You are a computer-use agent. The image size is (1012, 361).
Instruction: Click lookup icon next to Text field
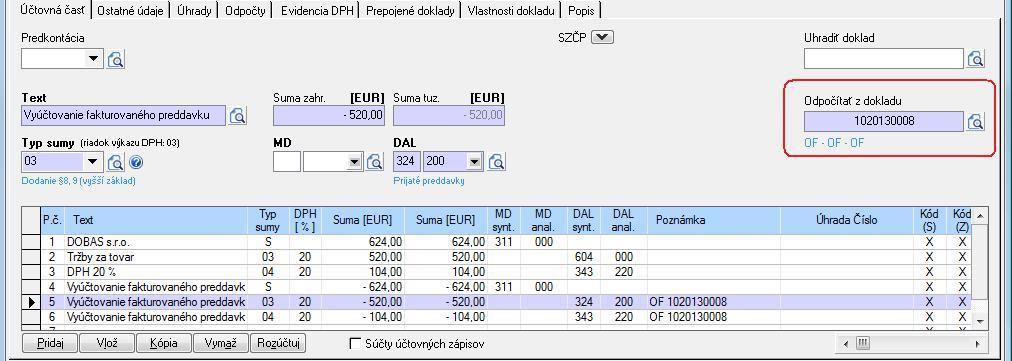[238, 116]
